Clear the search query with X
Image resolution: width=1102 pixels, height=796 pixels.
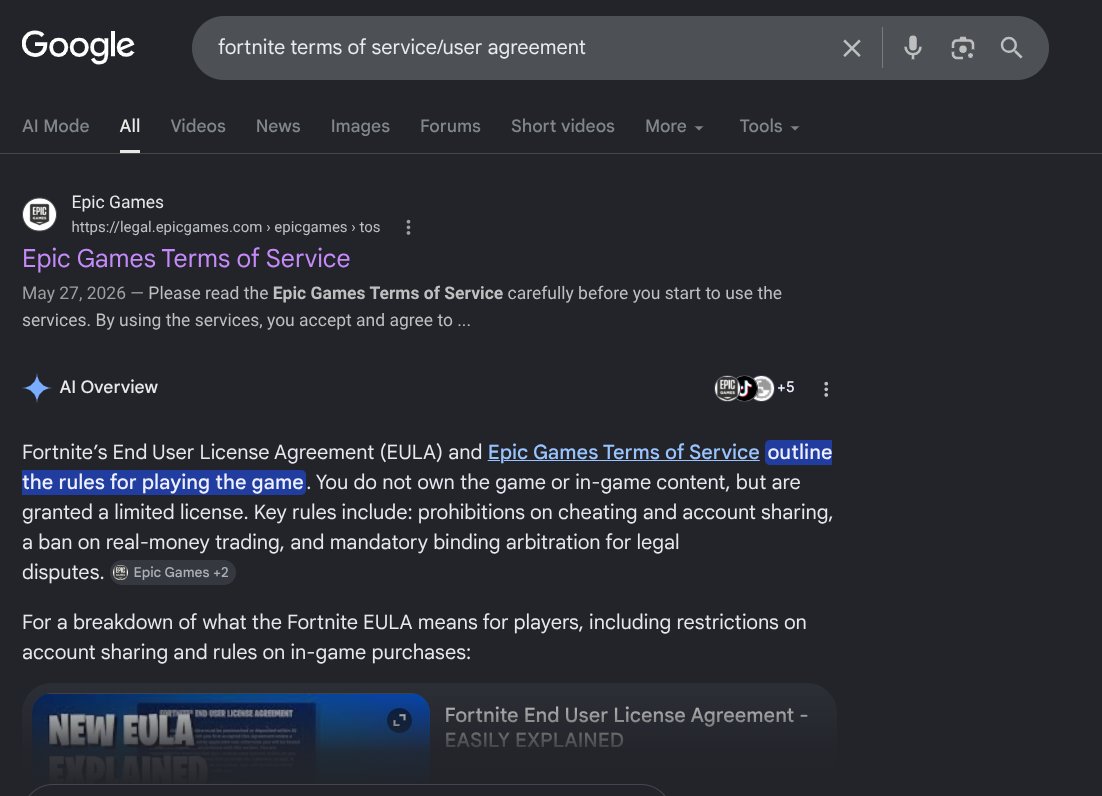click(x=851, y=48)
